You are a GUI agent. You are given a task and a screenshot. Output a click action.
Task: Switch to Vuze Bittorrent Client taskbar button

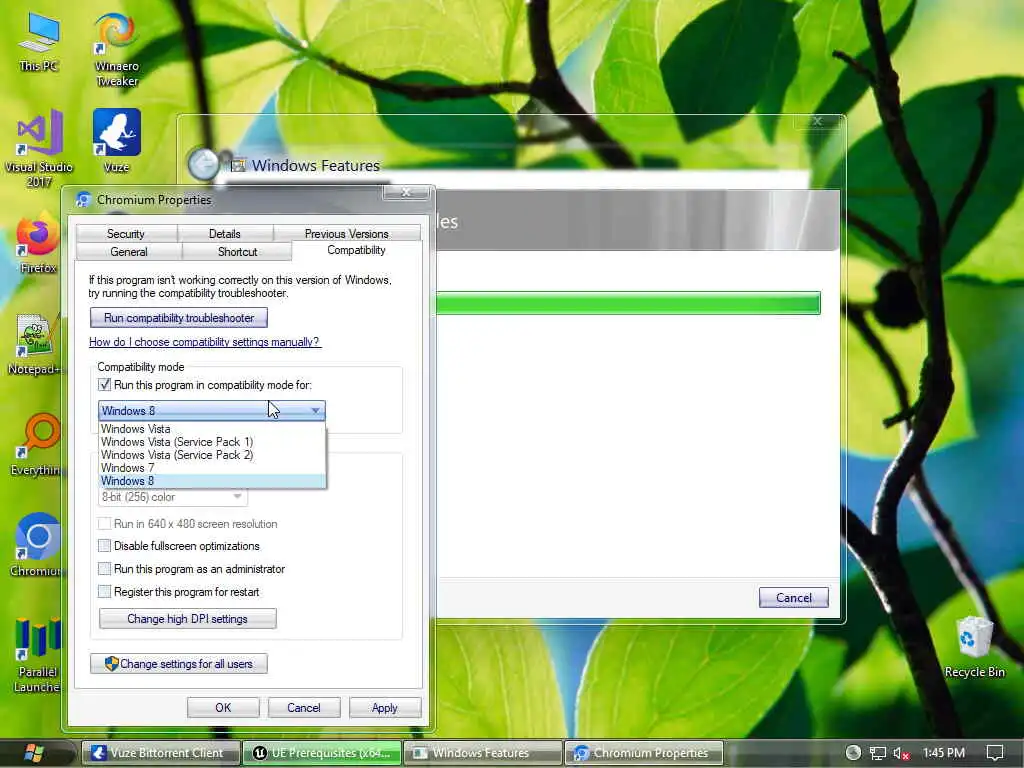tap(161, 753)
